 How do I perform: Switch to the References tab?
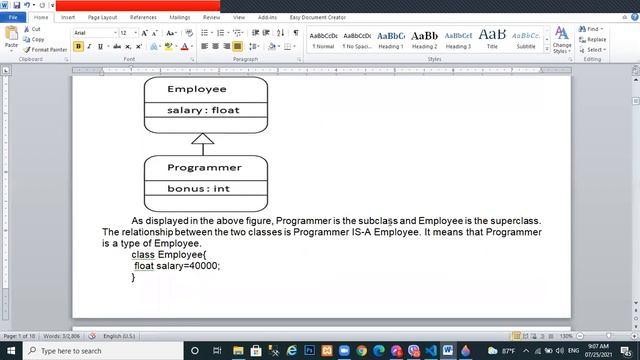[x=143, y=17]
